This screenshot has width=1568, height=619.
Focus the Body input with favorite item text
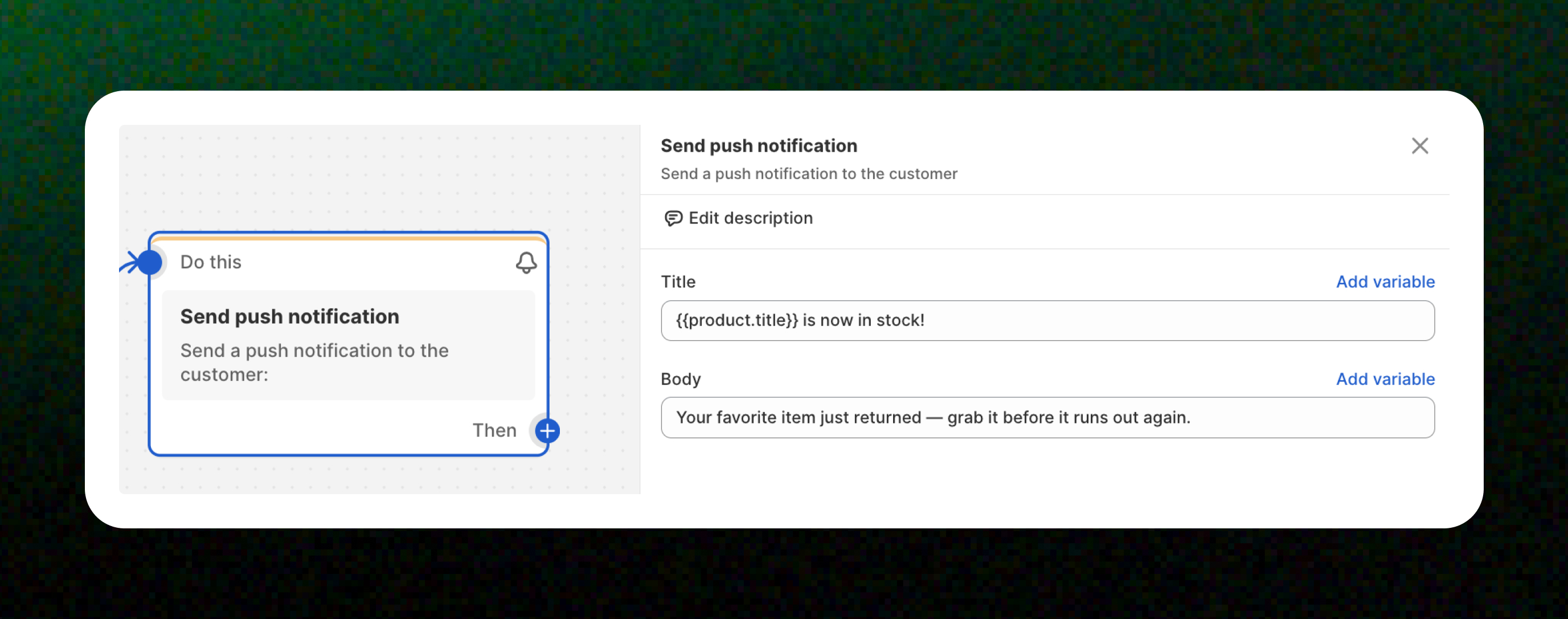point(1047,418)
